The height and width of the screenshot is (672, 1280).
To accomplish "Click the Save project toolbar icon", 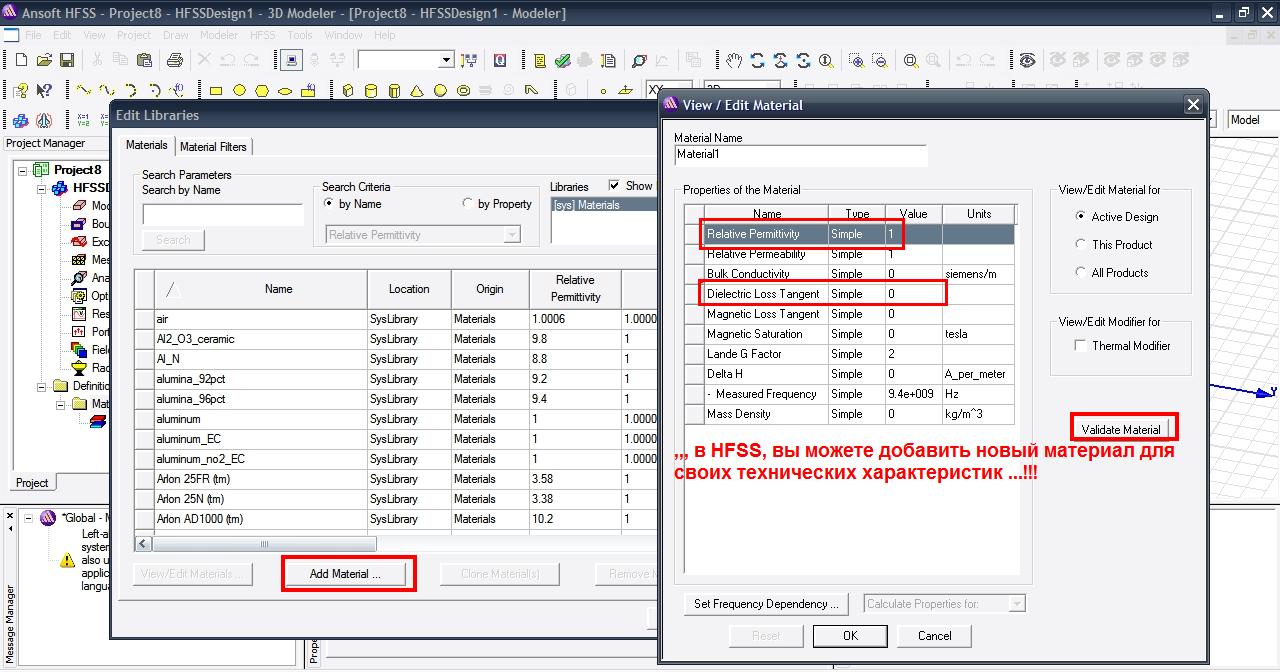I will (x=67, y=61).
